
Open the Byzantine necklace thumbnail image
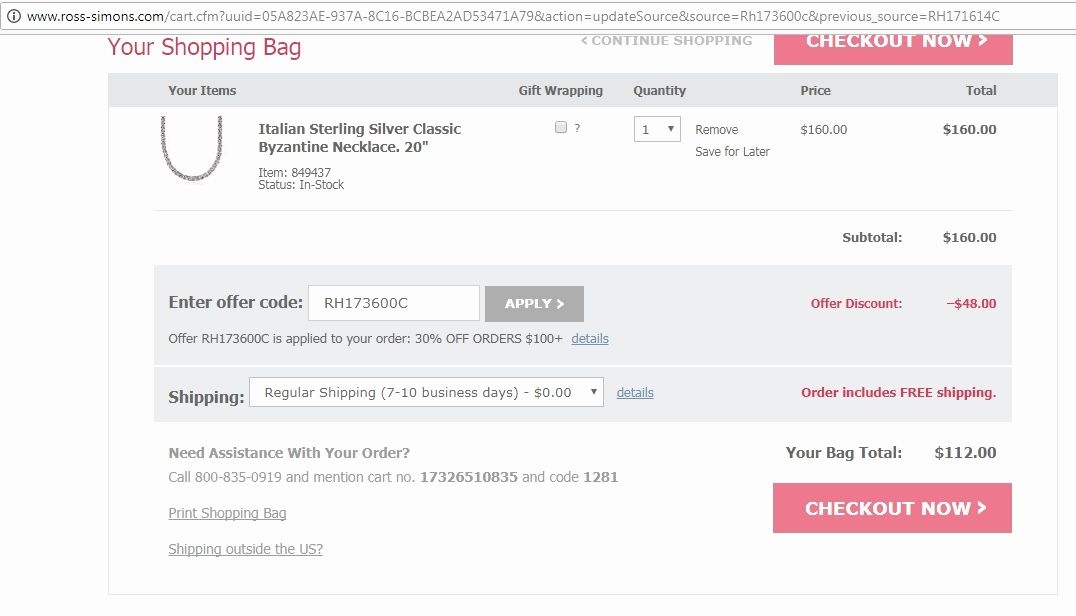(191, 147)
